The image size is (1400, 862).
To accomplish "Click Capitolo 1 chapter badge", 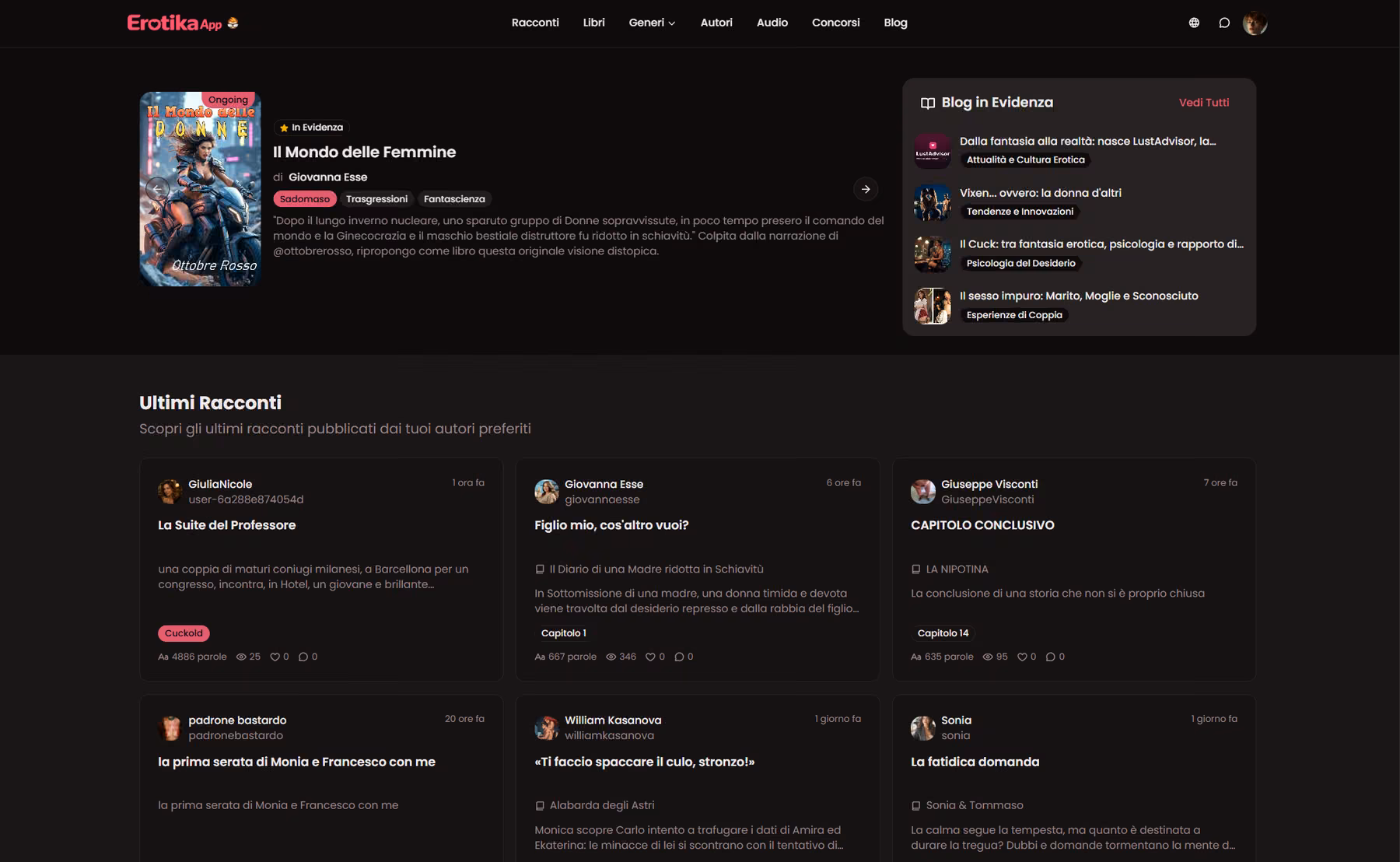I will point(563,633).
